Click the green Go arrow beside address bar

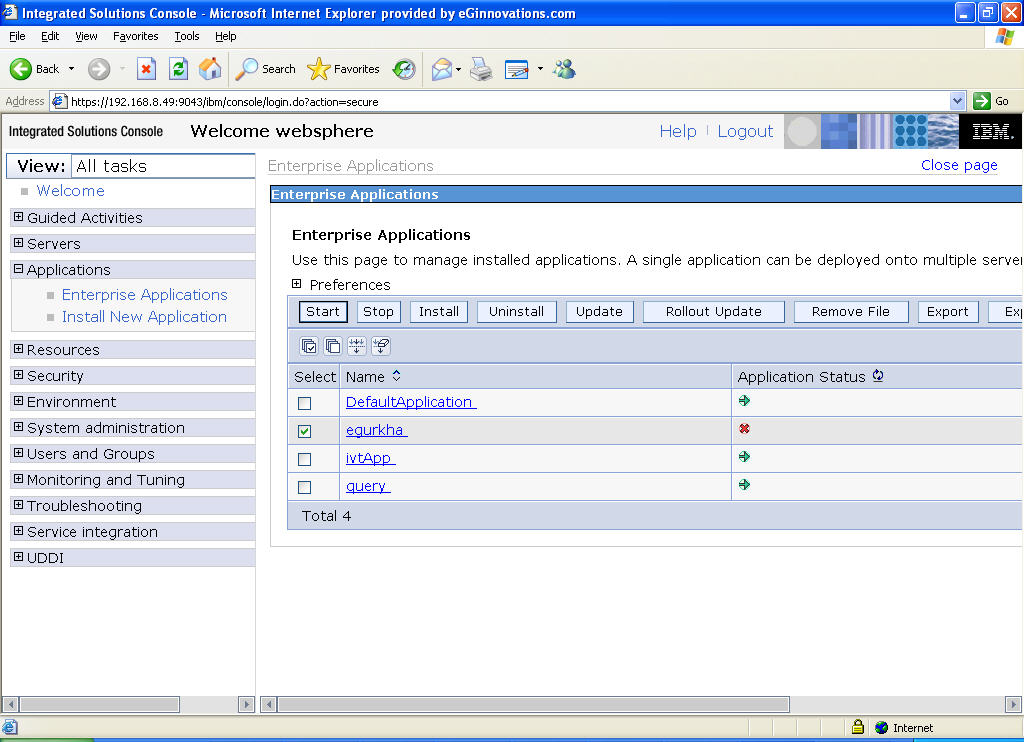coord(982,101)
